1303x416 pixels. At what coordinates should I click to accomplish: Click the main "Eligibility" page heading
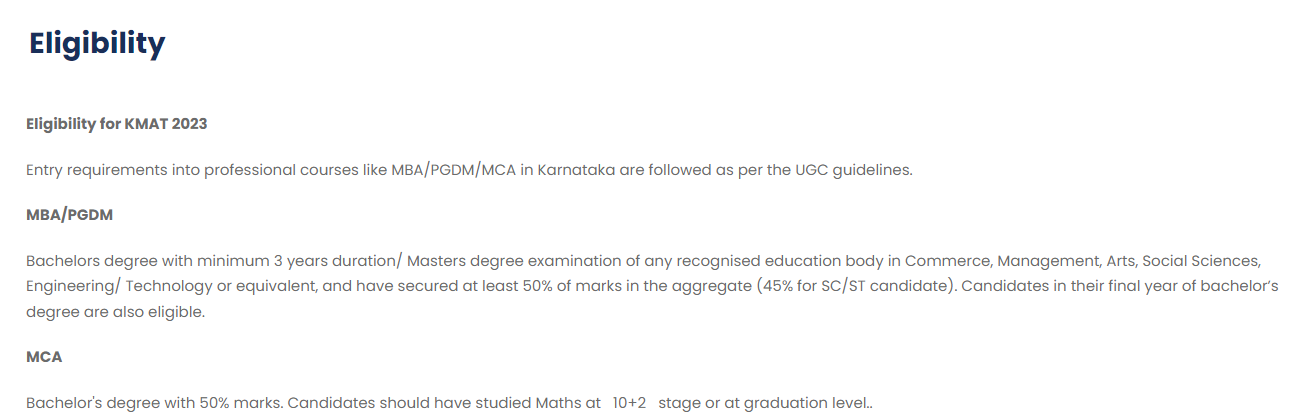[x=96, y=44]
